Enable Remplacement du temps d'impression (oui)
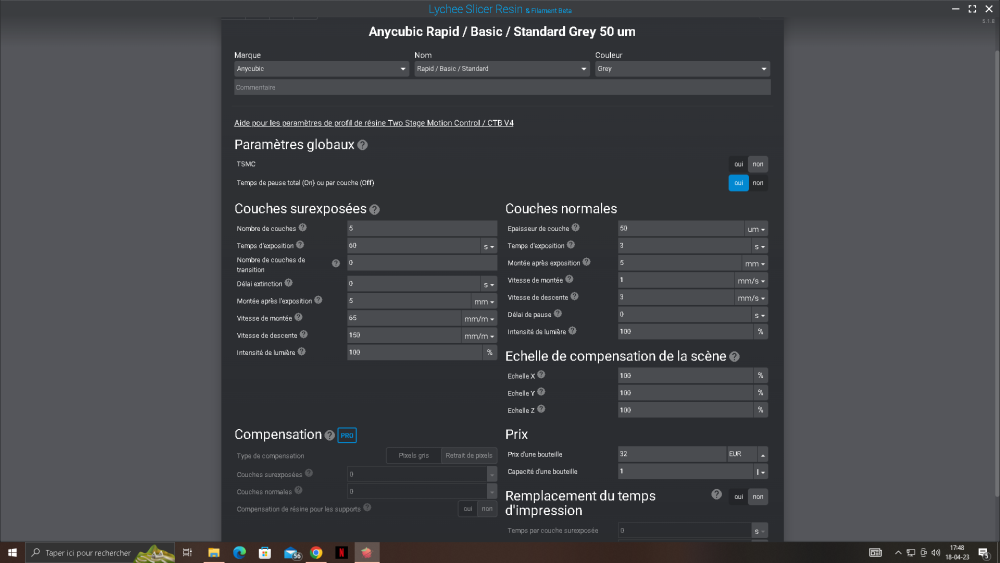1000x563 pixels. click(x=739, y=497)
